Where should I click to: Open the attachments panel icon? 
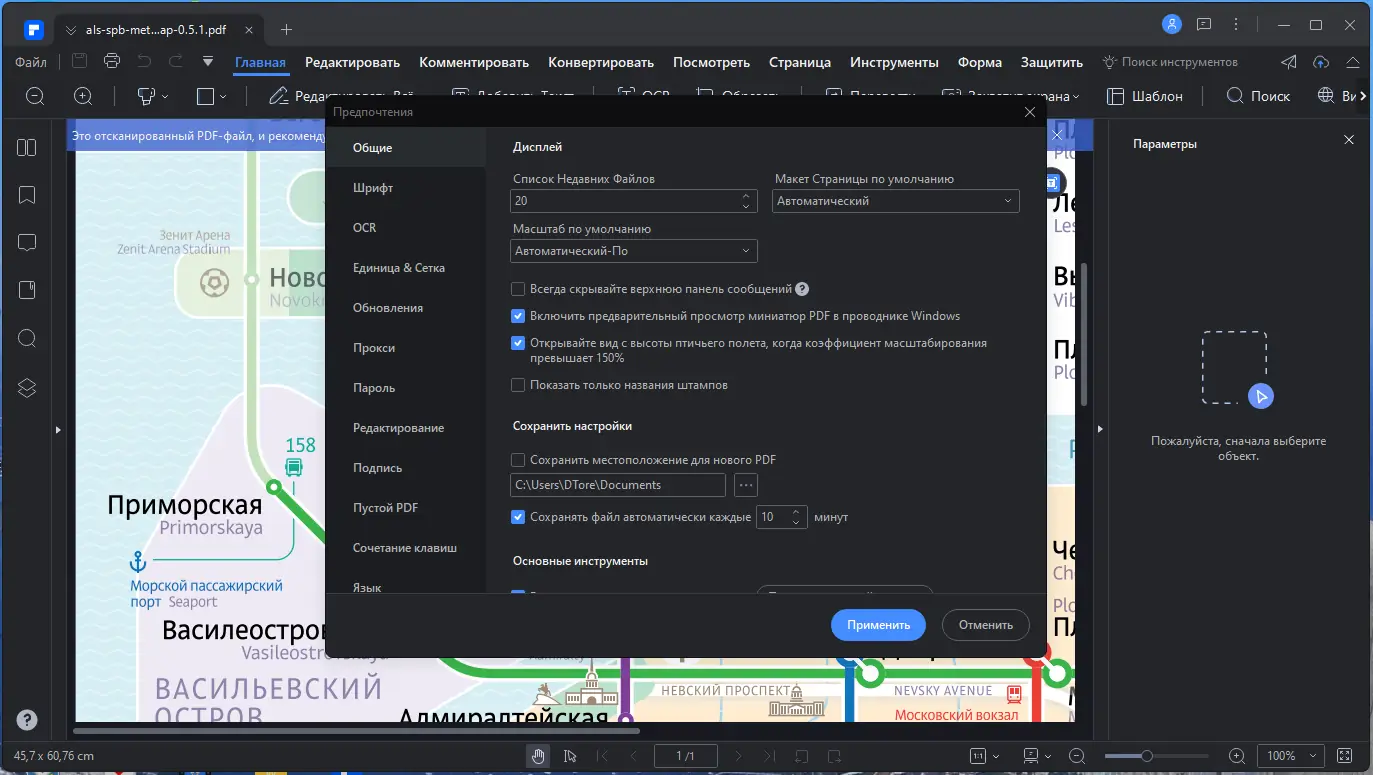(x=27, y=290)
